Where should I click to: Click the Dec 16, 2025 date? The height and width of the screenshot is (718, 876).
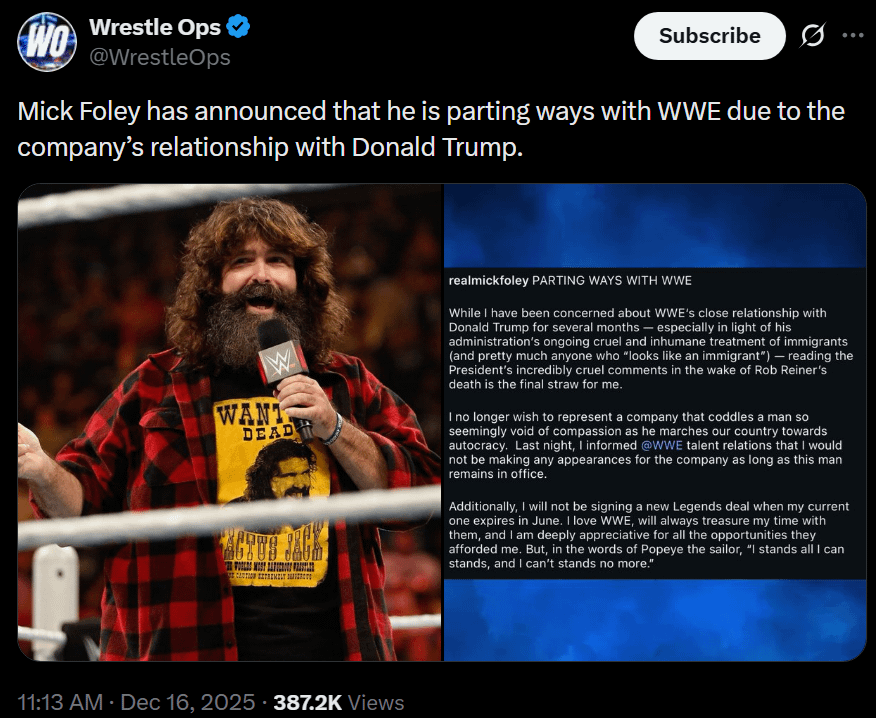click(x=187, y=702)
